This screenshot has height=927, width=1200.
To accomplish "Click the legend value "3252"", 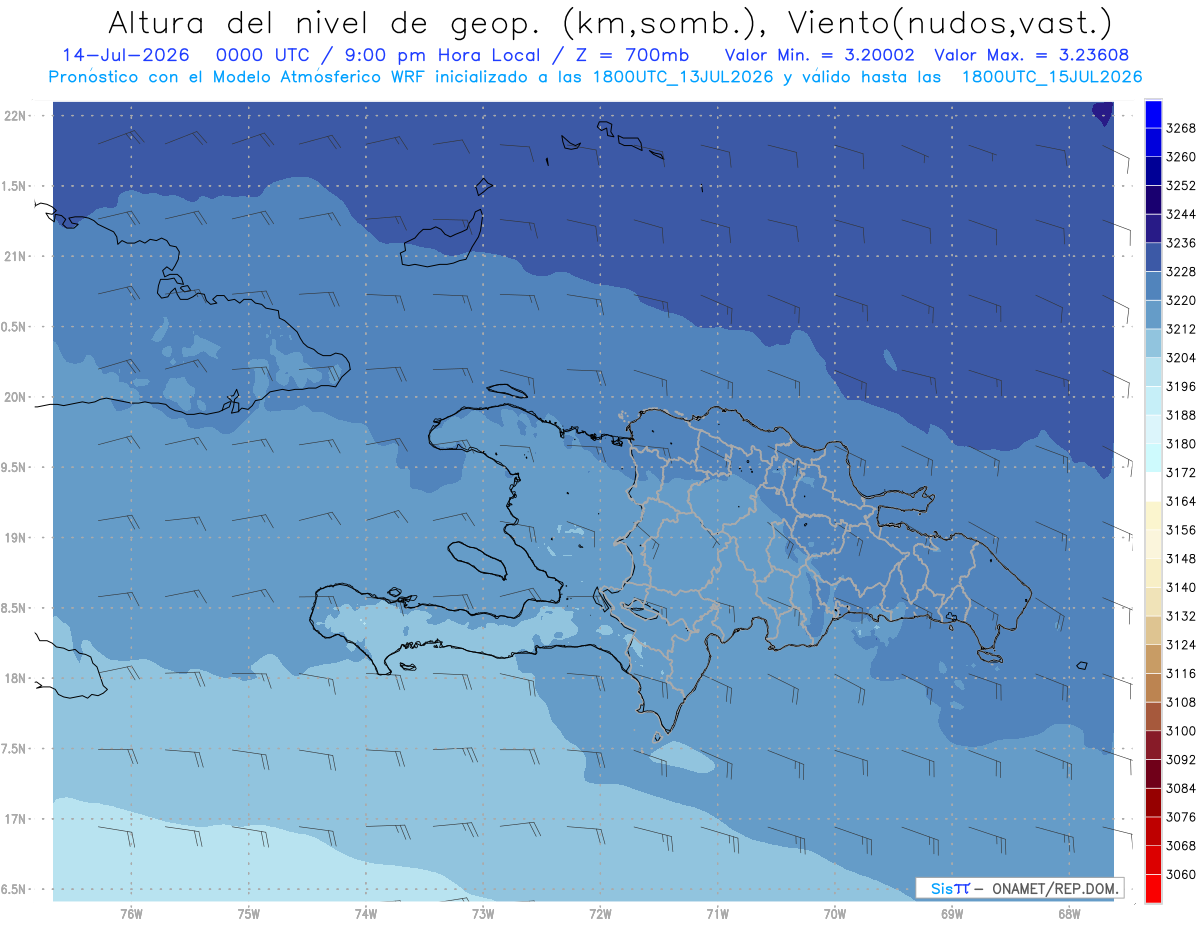I will [1180, 186].
